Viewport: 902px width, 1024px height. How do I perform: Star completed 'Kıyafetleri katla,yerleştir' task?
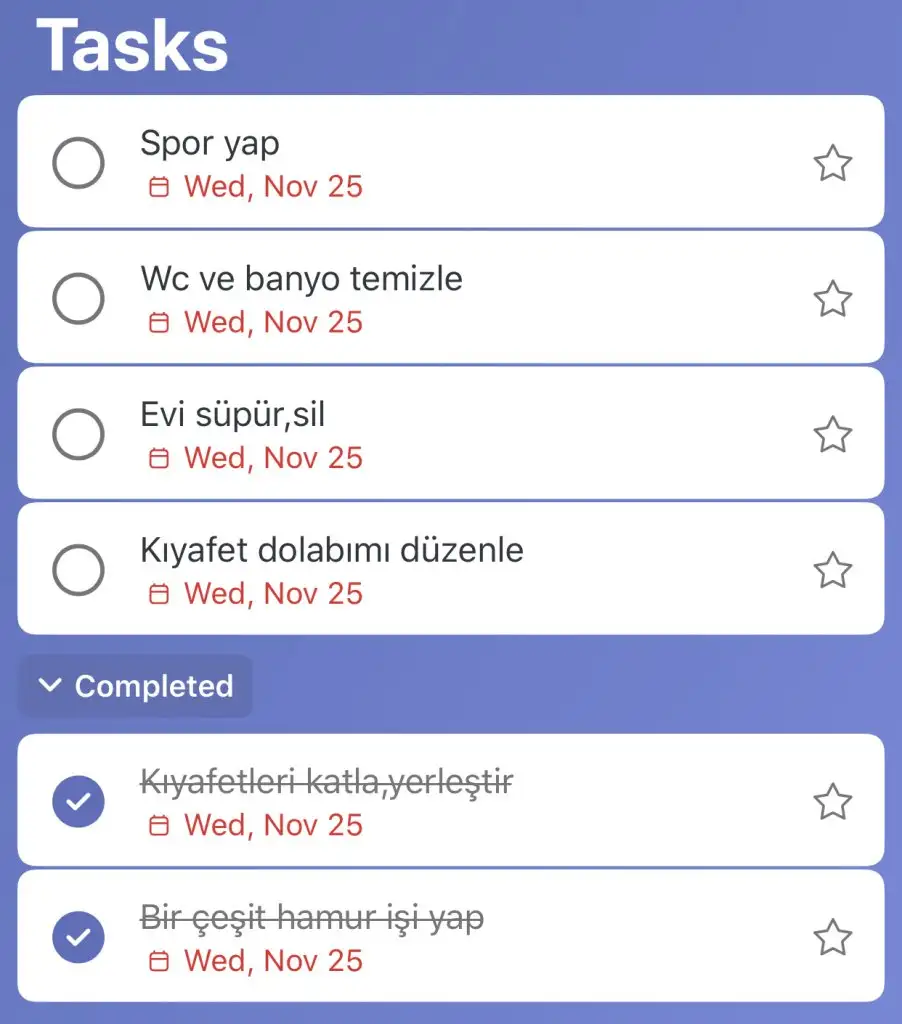832,802
